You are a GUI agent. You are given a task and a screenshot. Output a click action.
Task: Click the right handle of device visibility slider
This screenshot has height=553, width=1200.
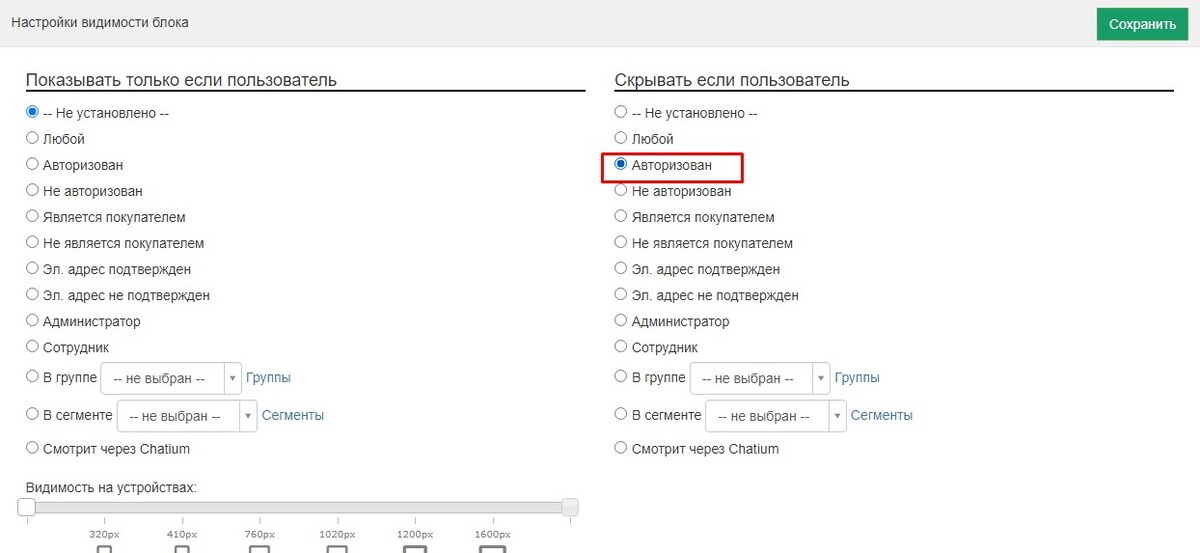[x=570, y=507]
